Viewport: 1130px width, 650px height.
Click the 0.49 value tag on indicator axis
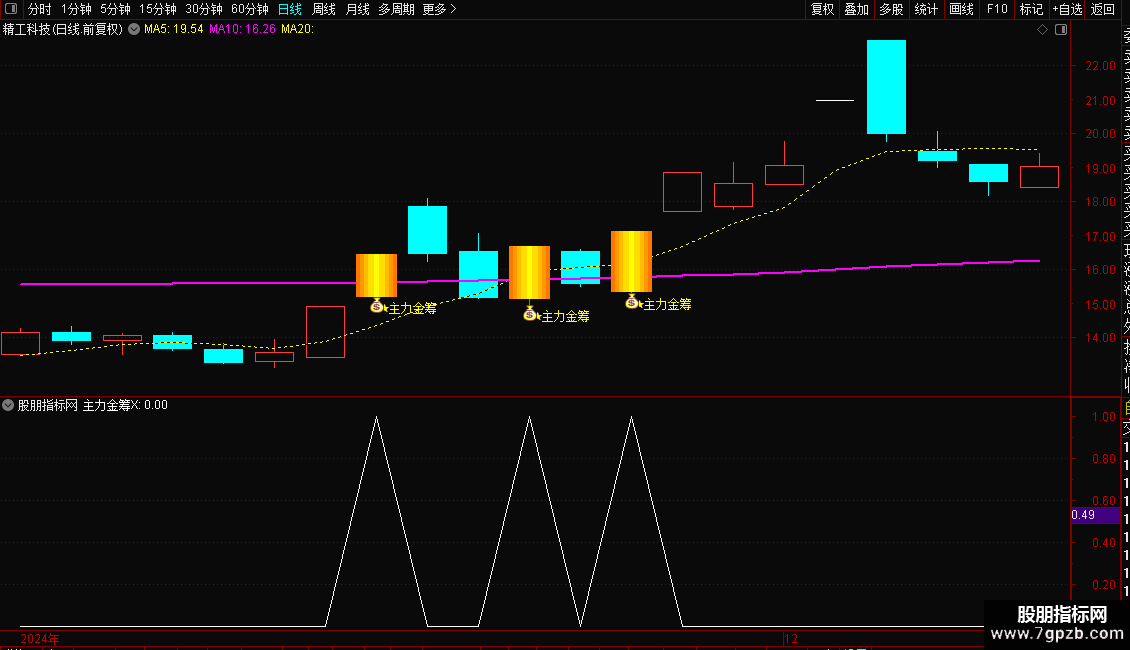click(1095, 515)
